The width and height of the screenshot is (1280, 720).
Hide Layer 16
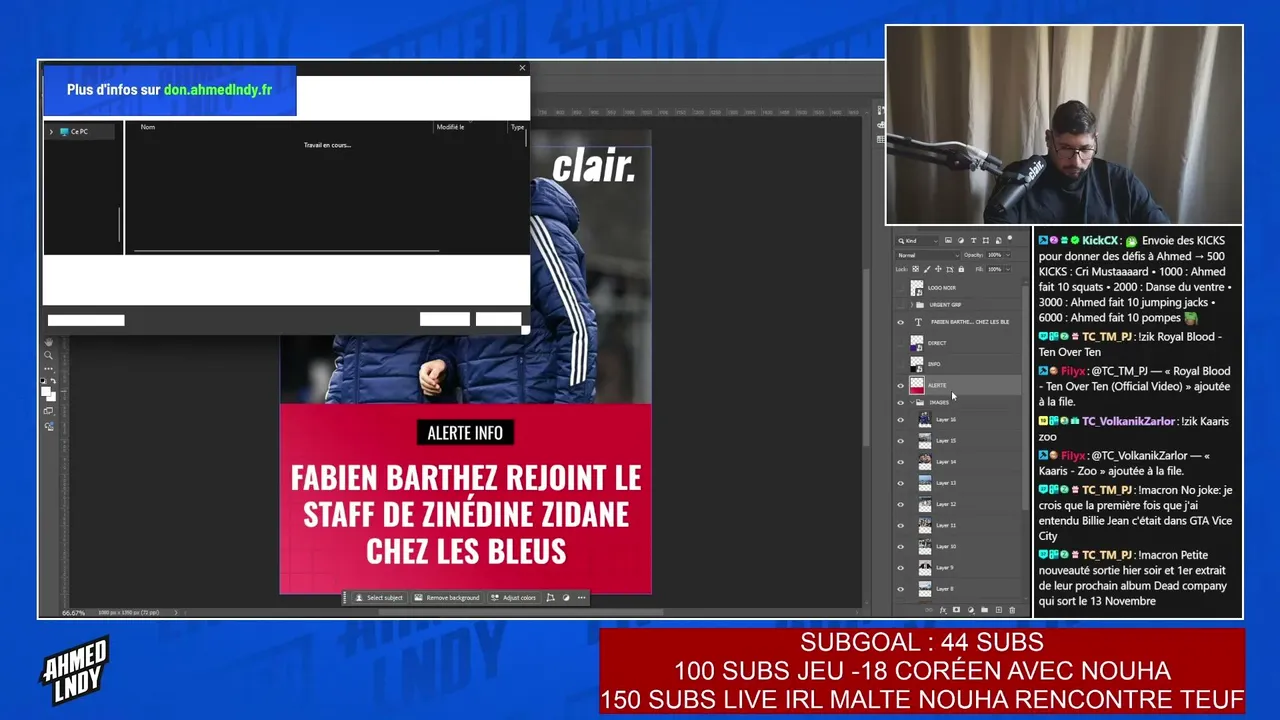pyautogui.click(x=900, y=420)
